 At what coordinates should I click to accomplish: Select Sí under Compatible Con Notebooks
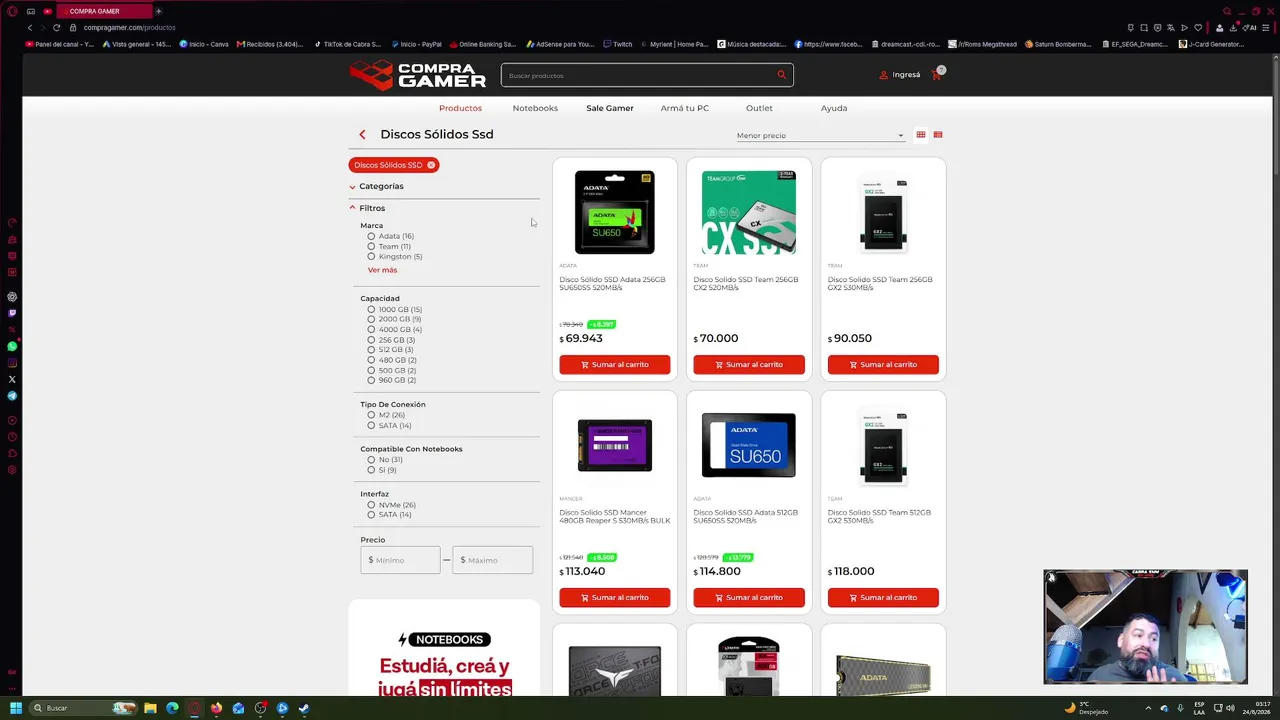coord(371,470)
